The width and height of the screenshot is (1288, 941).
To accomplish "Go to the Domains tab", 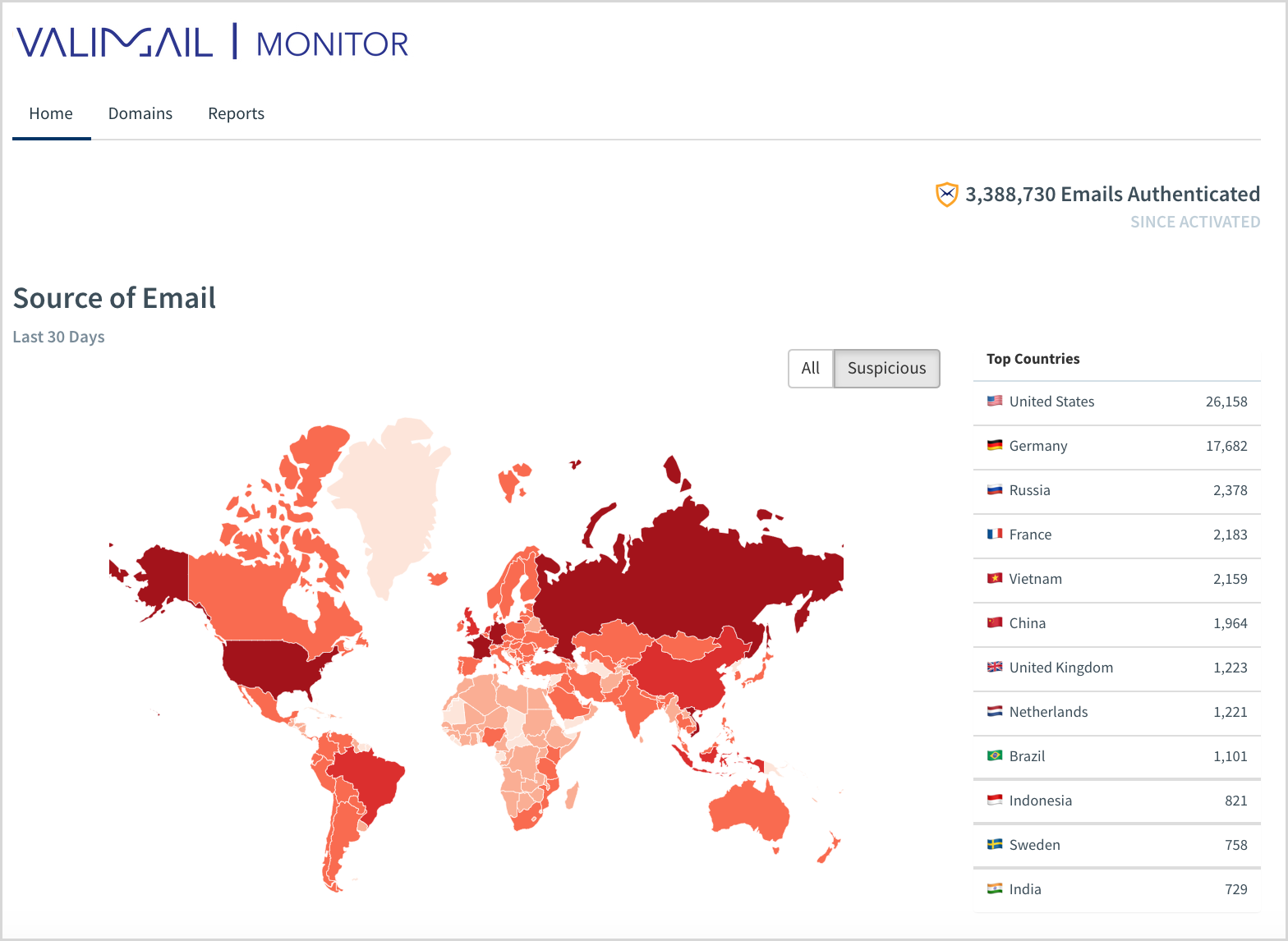I will point(140,114).
